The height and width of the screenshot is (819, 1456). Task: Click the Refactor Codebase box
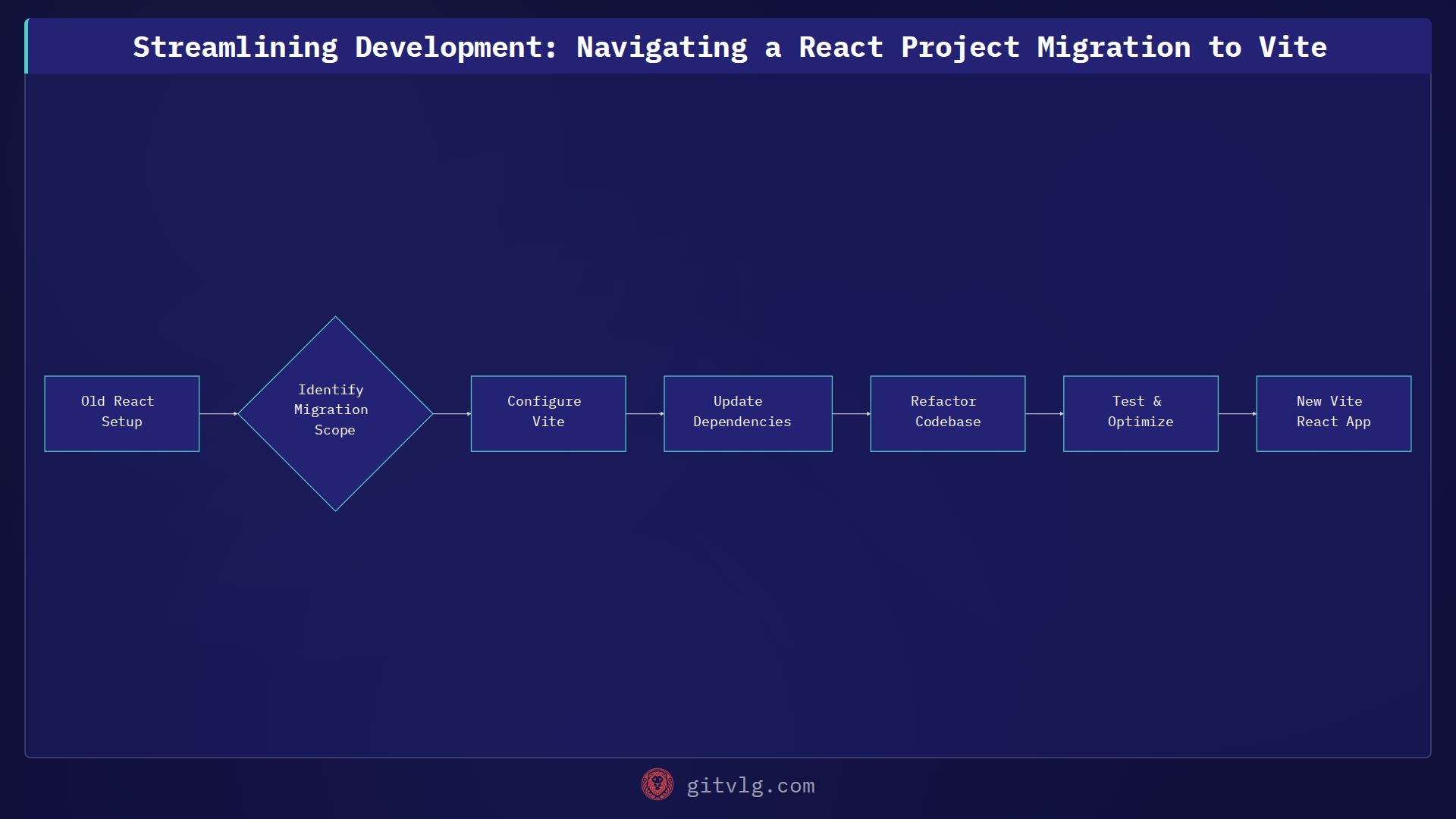coord(948,414)
